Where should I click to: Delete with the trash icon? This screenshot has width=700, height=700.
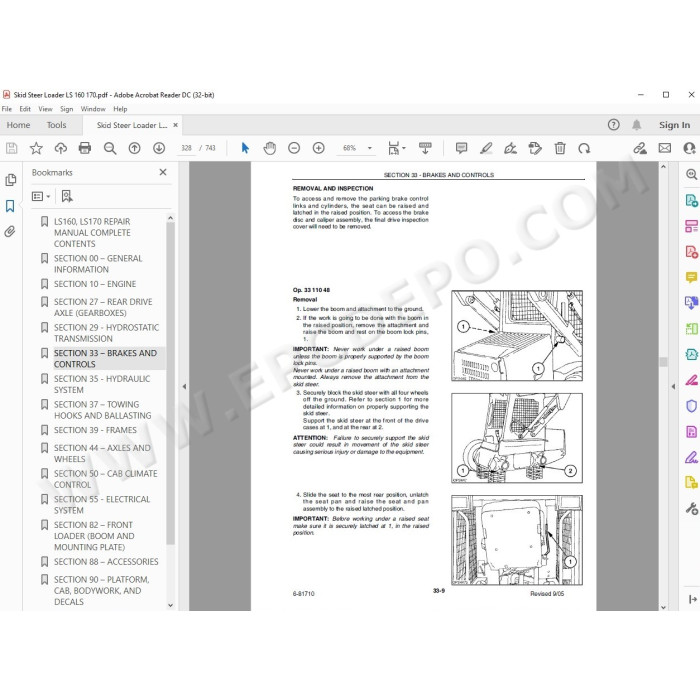pyautogui.click(x=560, y=148)
